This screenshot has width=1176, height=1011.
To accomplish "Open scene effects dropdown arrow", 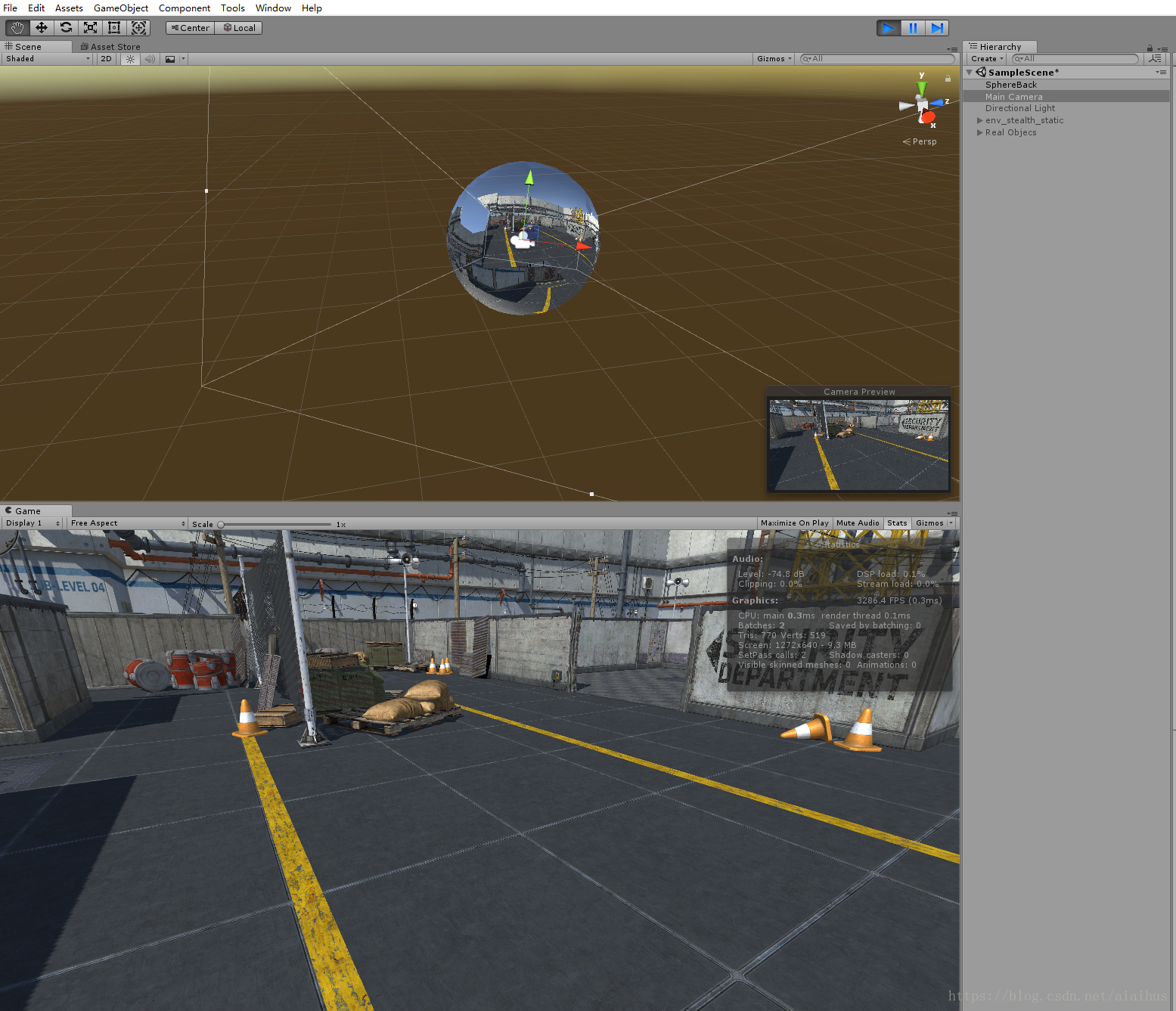I will (183, 59).
